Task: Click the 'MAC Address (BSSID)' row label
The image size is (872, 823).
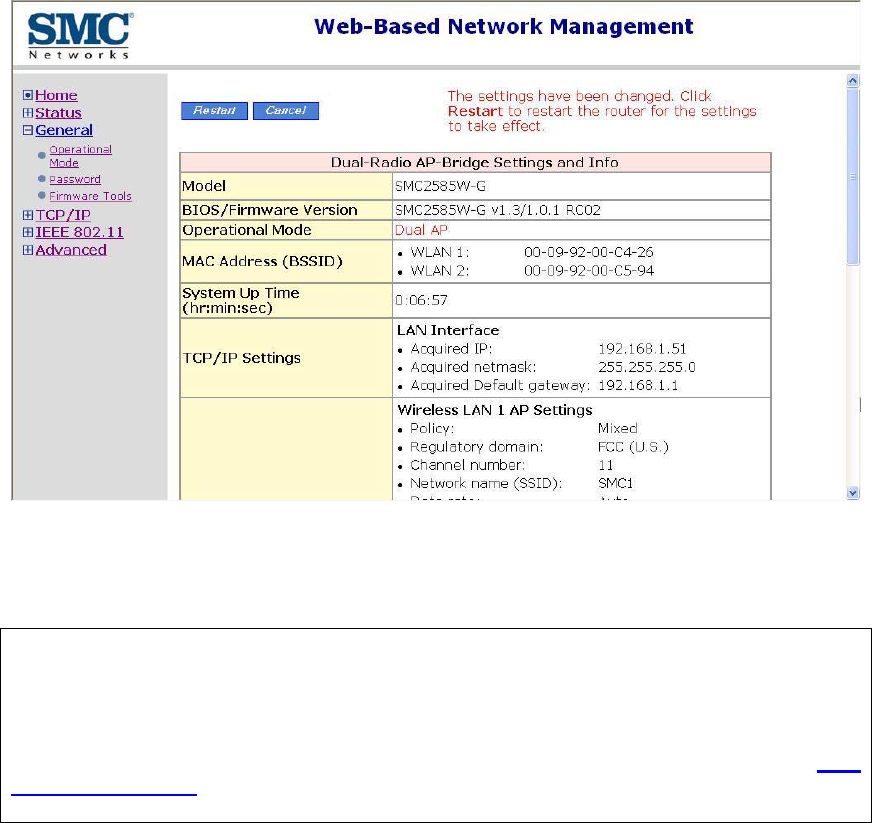Action: 262,261
